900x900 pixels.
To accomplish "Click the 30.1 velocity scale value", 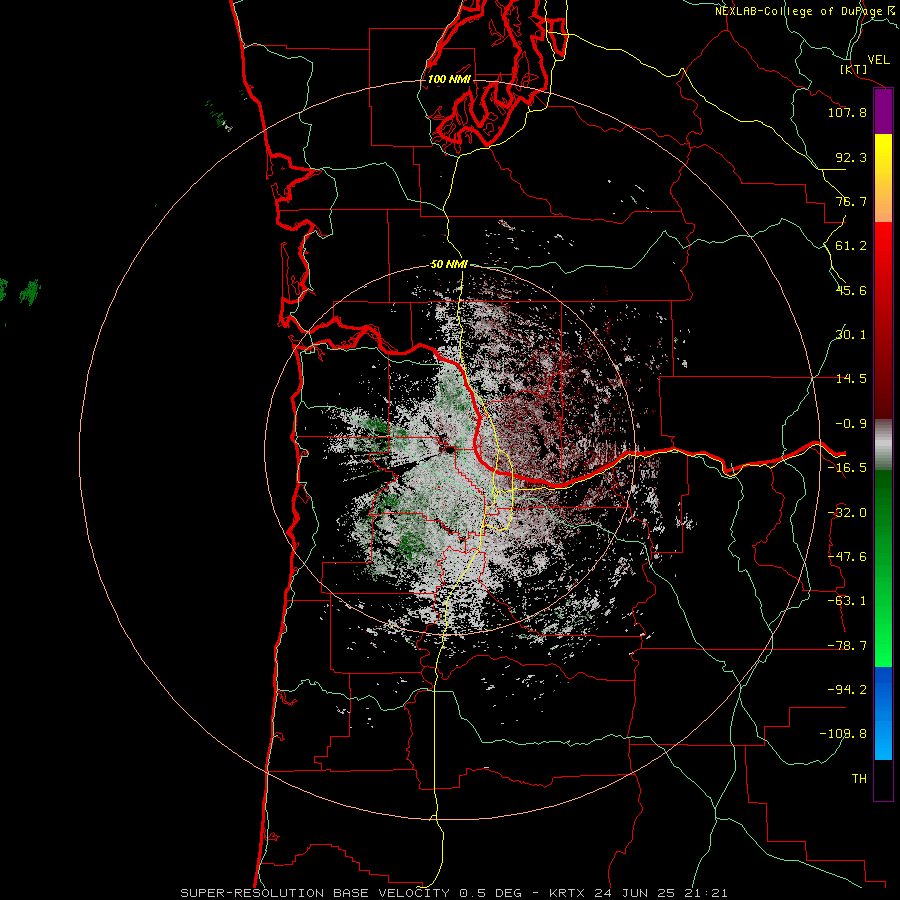I will click(x=851, y=335).
